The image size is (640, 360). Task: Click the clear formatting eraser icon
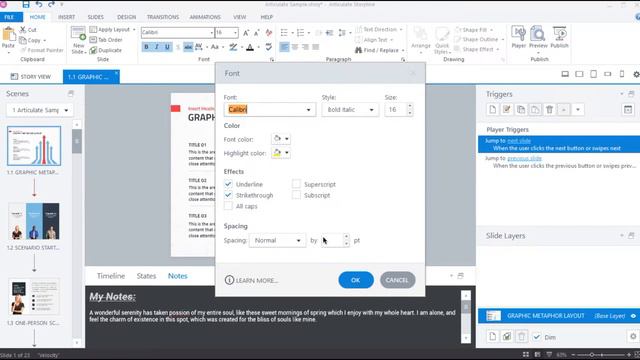(269, 33)
